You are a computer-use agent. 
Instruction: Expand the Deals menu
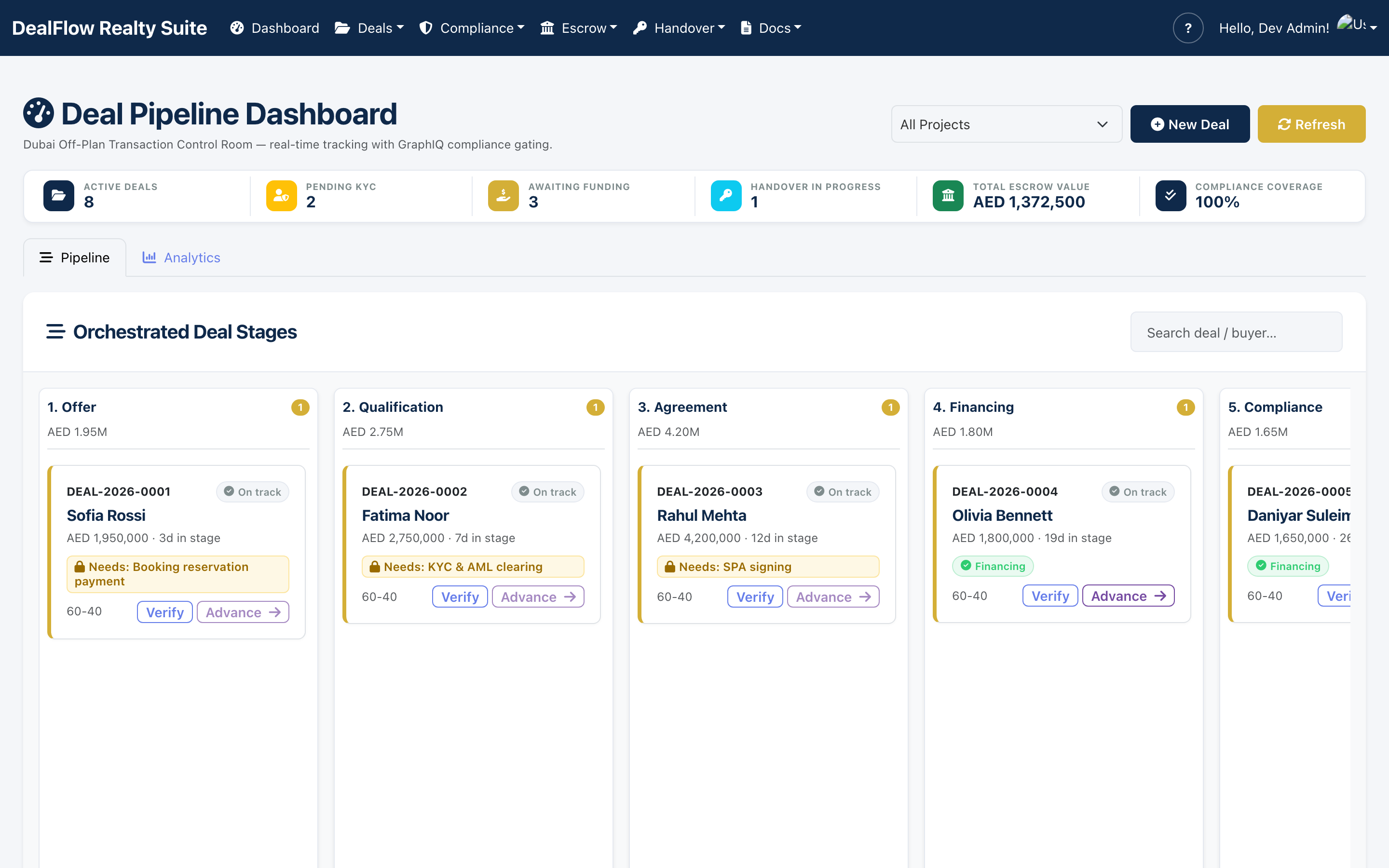tap(369, 27)
